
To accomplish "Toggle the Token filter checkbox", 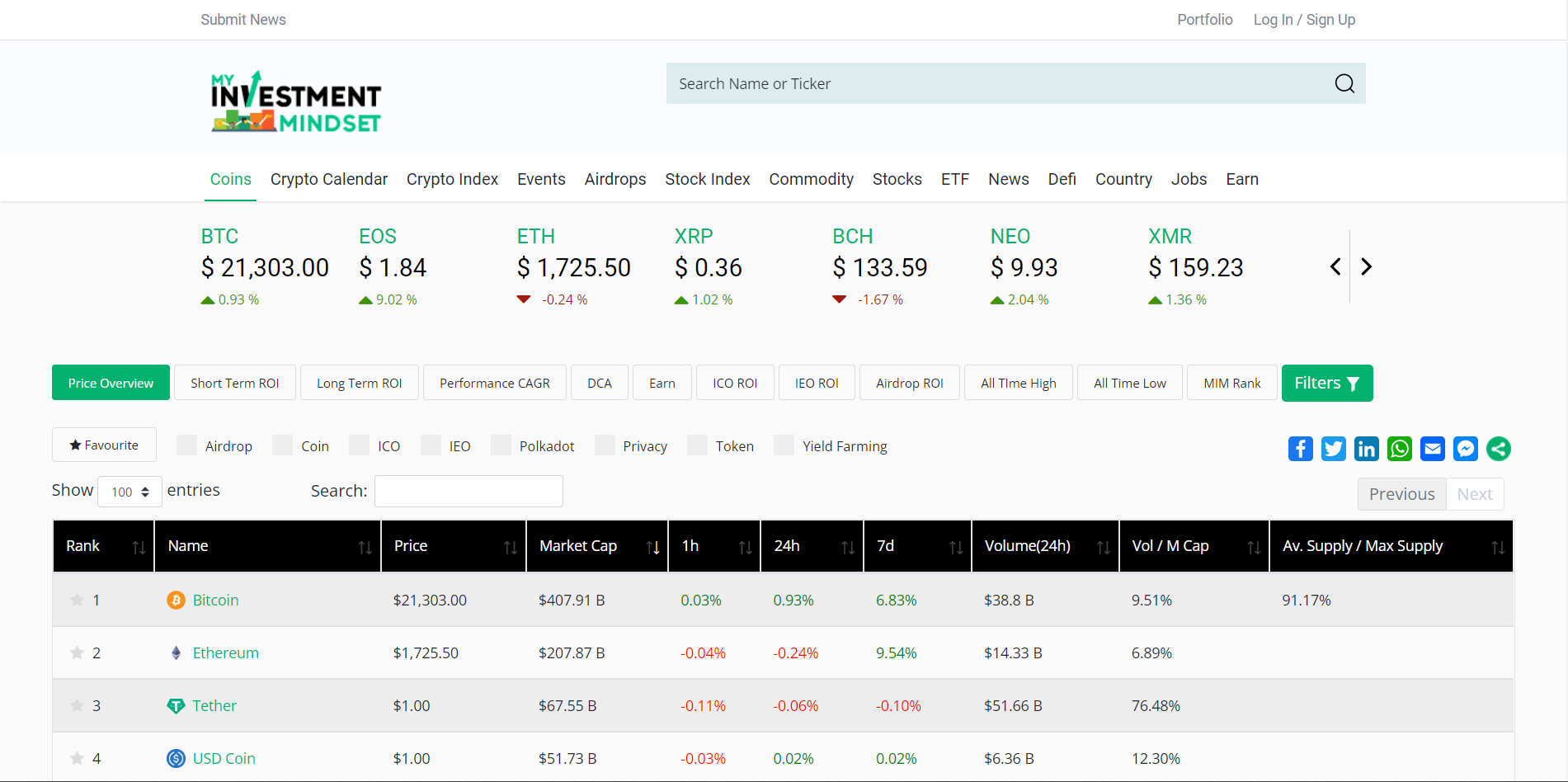I will pyautogui.click(x=698, y=445).
